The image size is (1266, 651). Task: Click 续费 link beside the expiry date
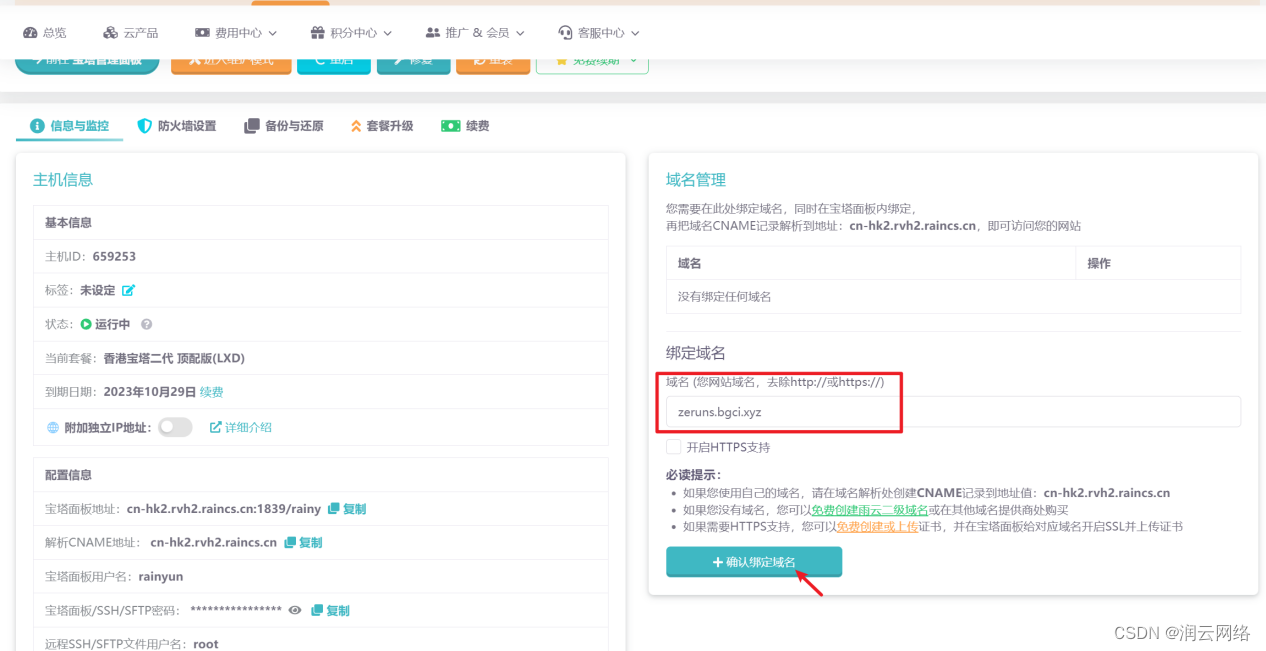click(211, 392)
